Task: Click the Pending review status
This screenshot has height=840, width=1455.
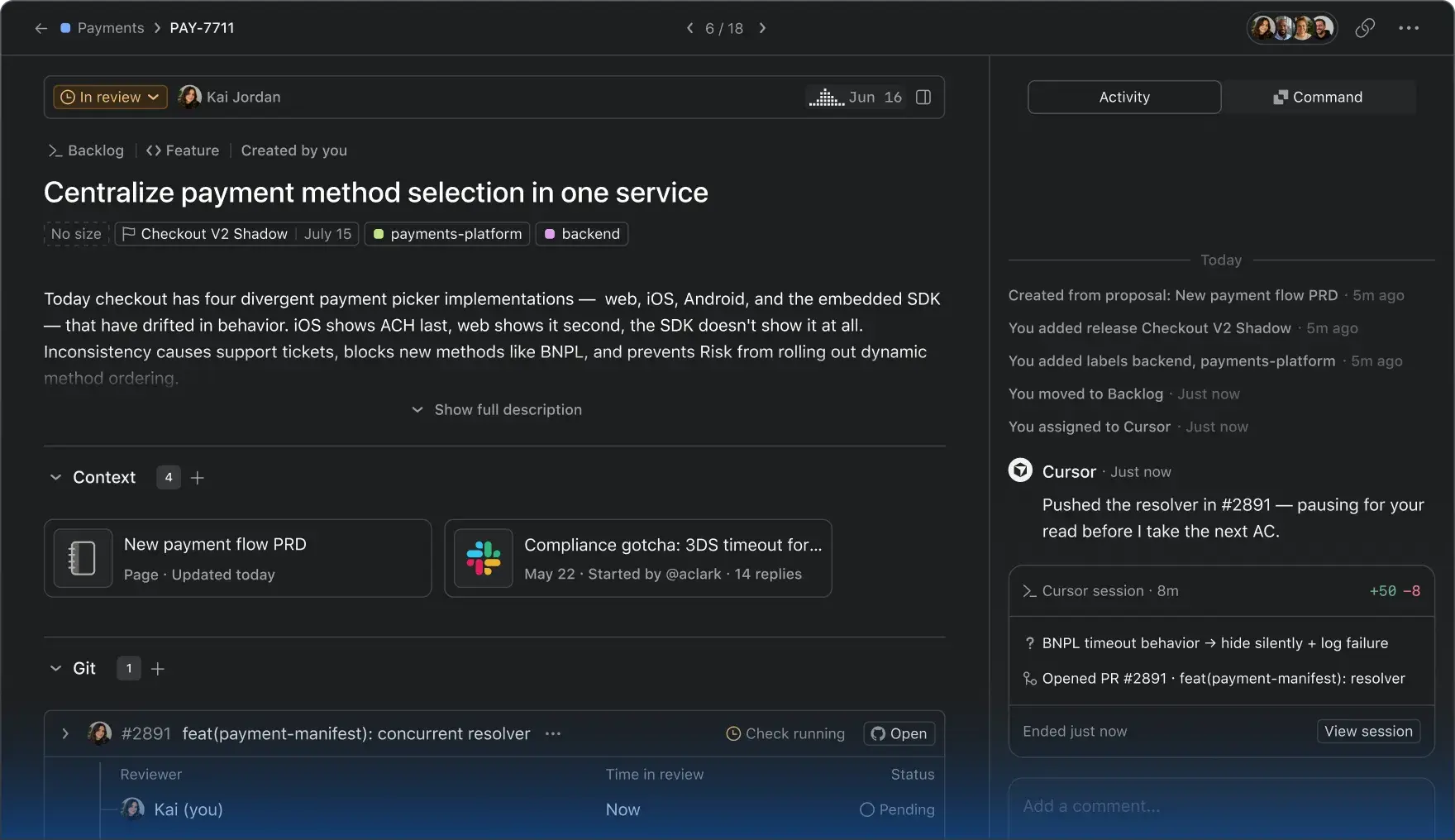Action: click(897, 809)
